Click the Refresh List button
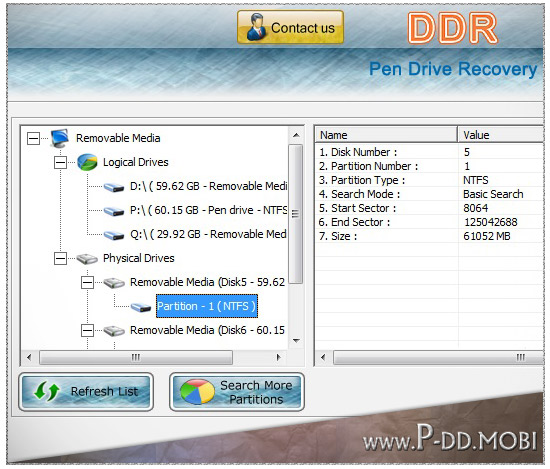This screenshot has height=469, width=550. [x=86, y=391]
